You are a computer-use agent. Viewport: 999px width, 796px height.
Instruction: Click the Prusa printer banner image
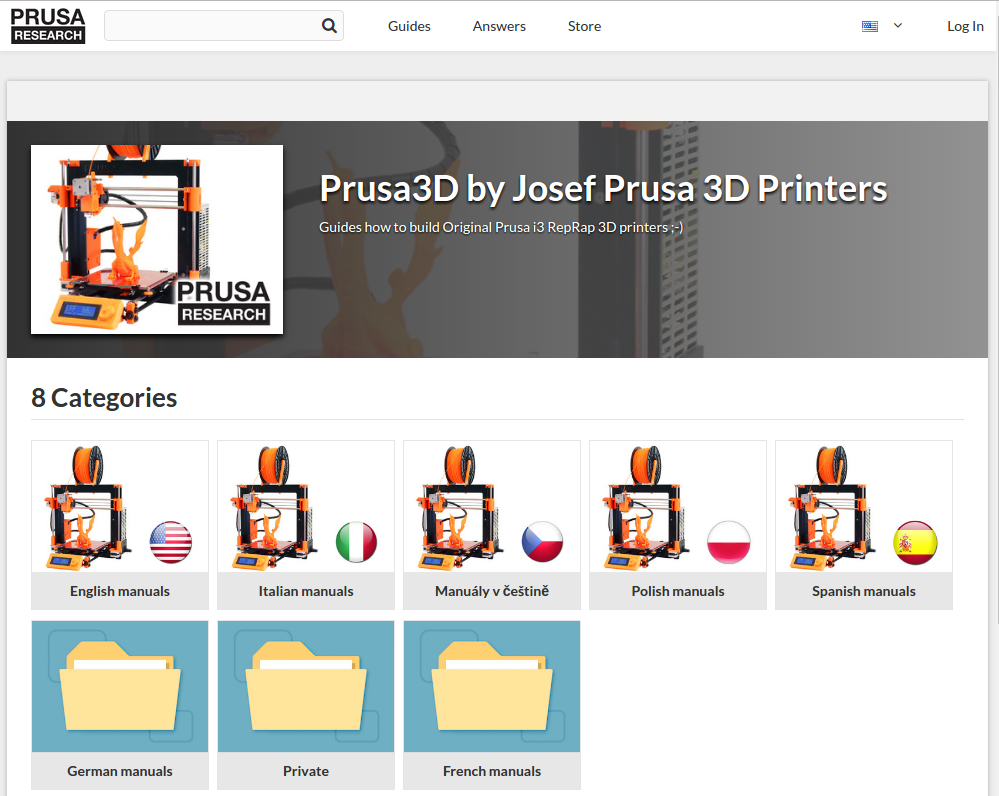click(157, 239)
